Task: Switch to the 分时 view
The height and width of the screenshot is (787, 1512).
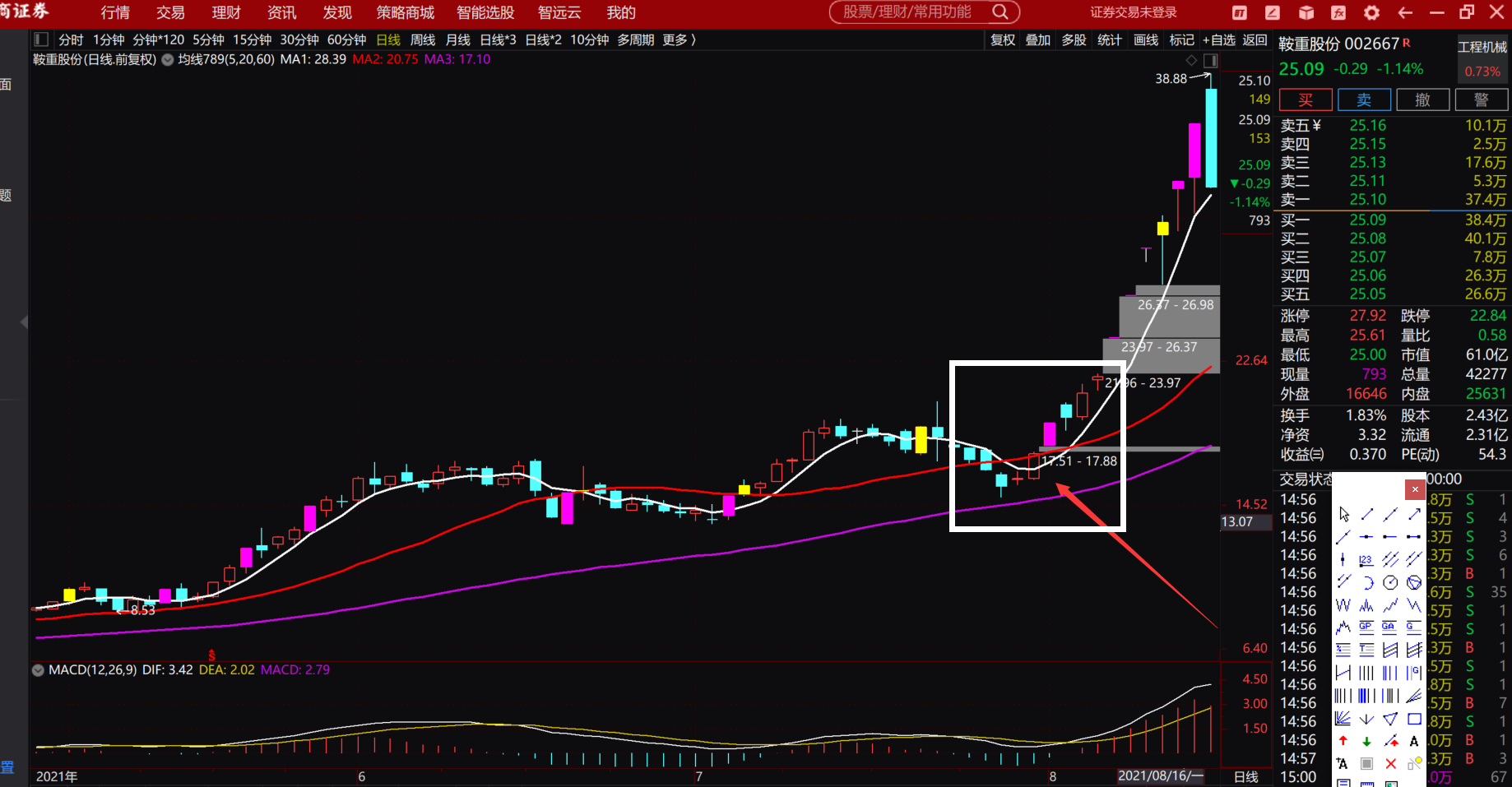Action: pos(71,39)
